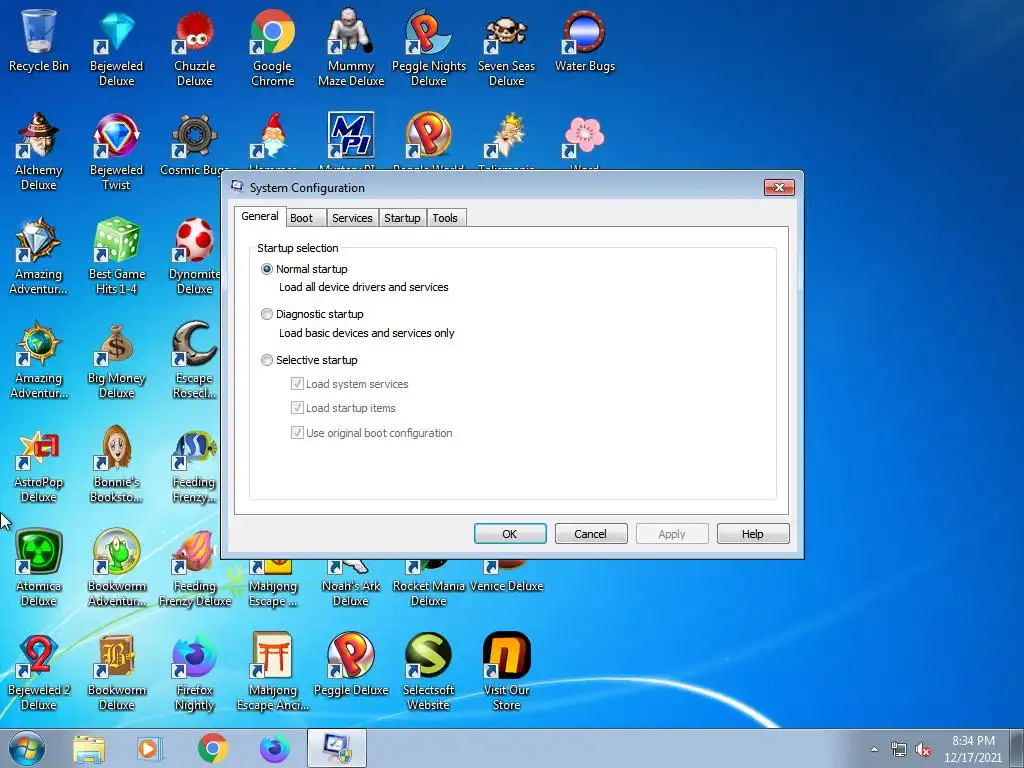Switch to the General tab

pyautogui.click(x=260, y=216)
